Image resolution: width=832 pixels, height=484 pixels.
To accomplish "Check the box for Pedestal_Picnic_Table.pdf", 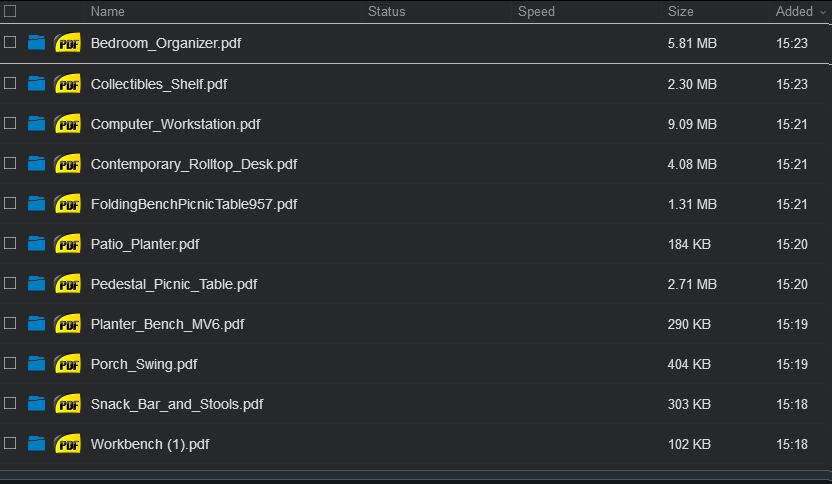I will (10, 283).
